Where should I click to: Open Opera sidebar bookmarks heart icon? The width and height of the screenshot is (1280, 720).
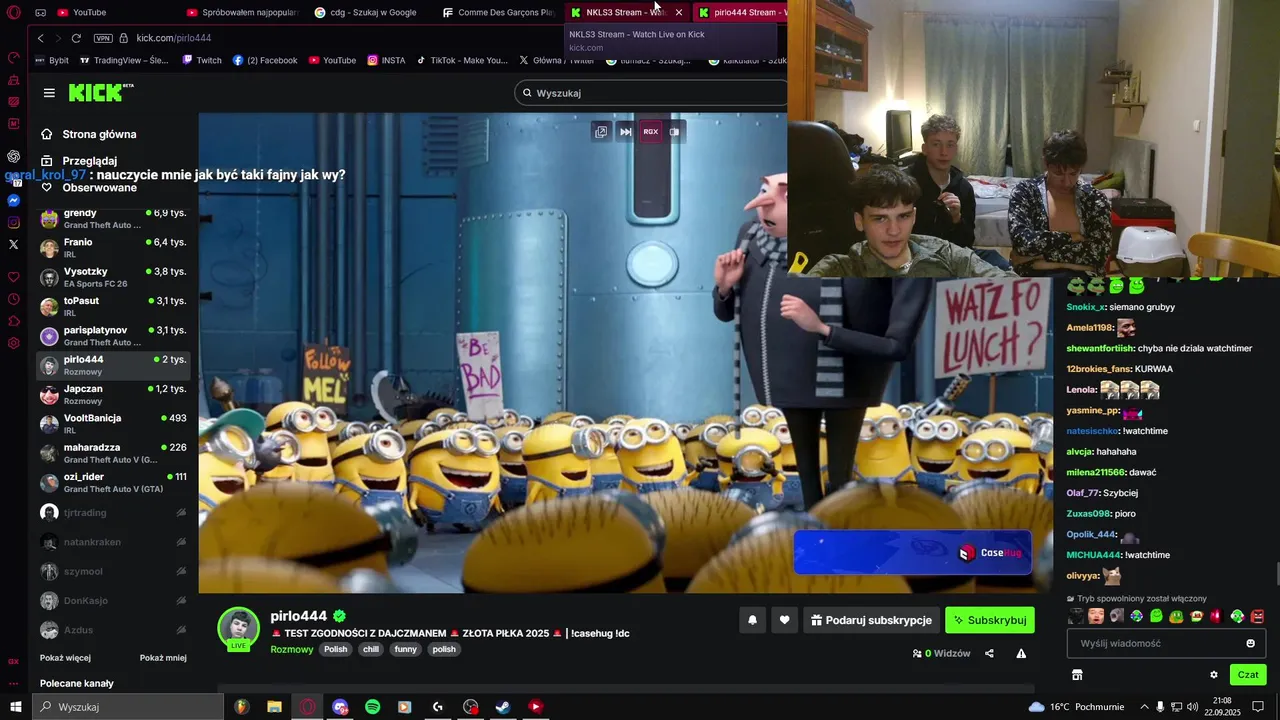coord(13,277)
